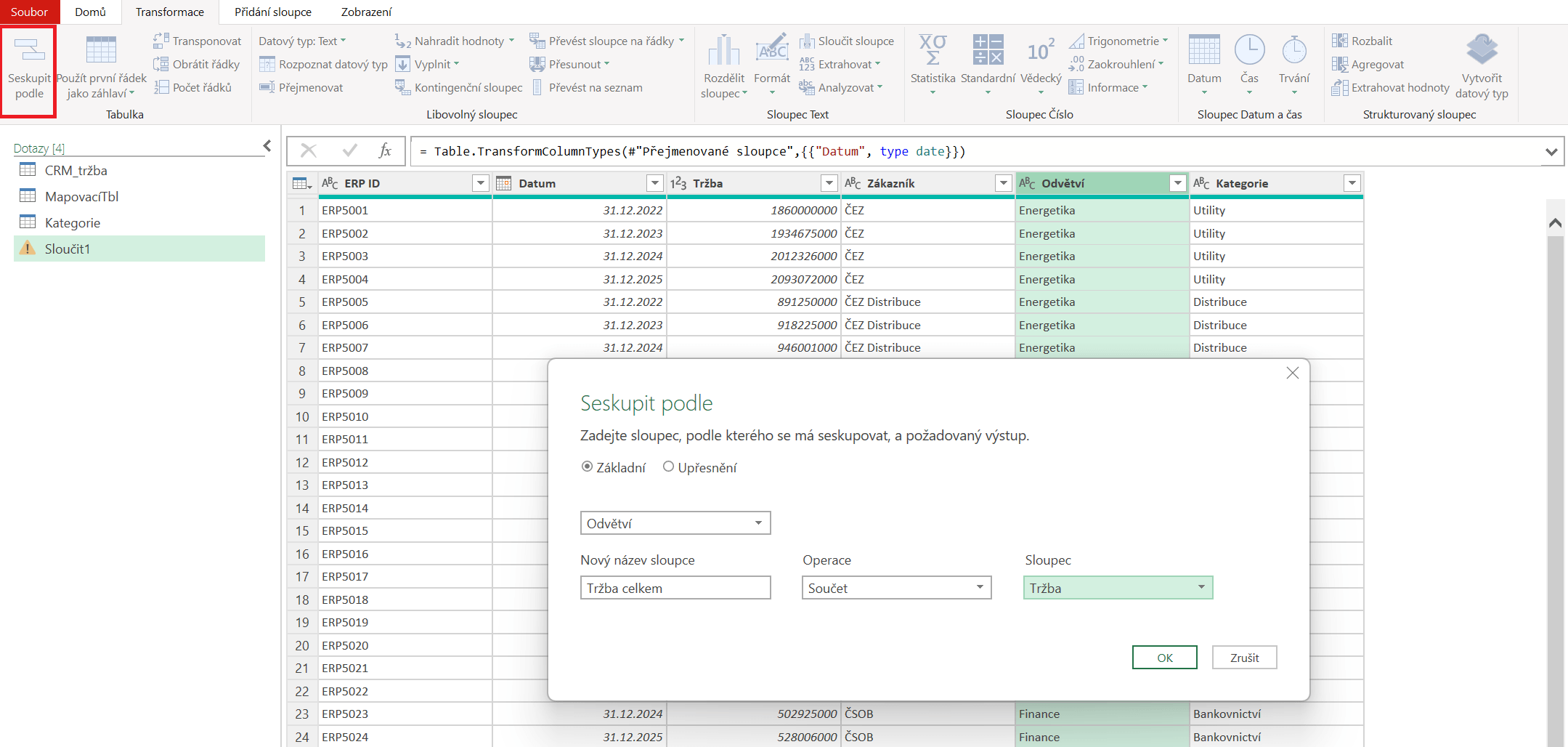Click the Zrušit button
Viewport: 1568px width, 747px height.
1244,658
